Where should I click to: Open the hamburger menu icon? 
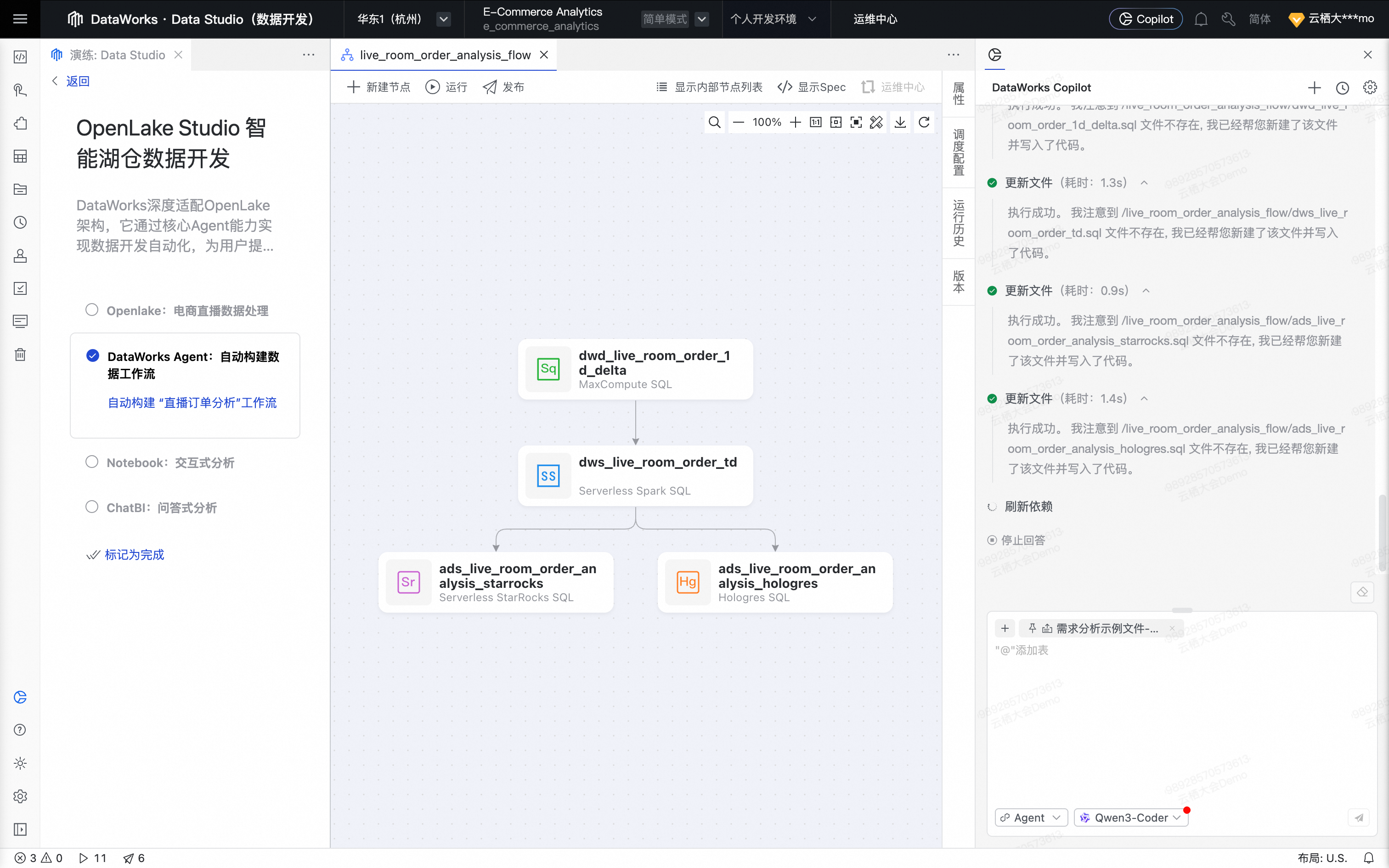20,19
